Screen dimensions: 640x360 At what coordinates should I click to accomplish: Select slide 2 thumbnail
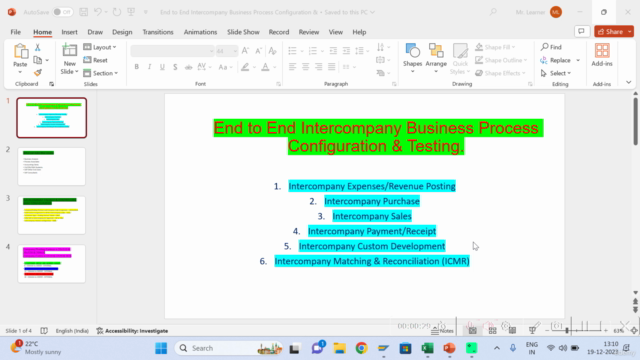tap(51, 167)
